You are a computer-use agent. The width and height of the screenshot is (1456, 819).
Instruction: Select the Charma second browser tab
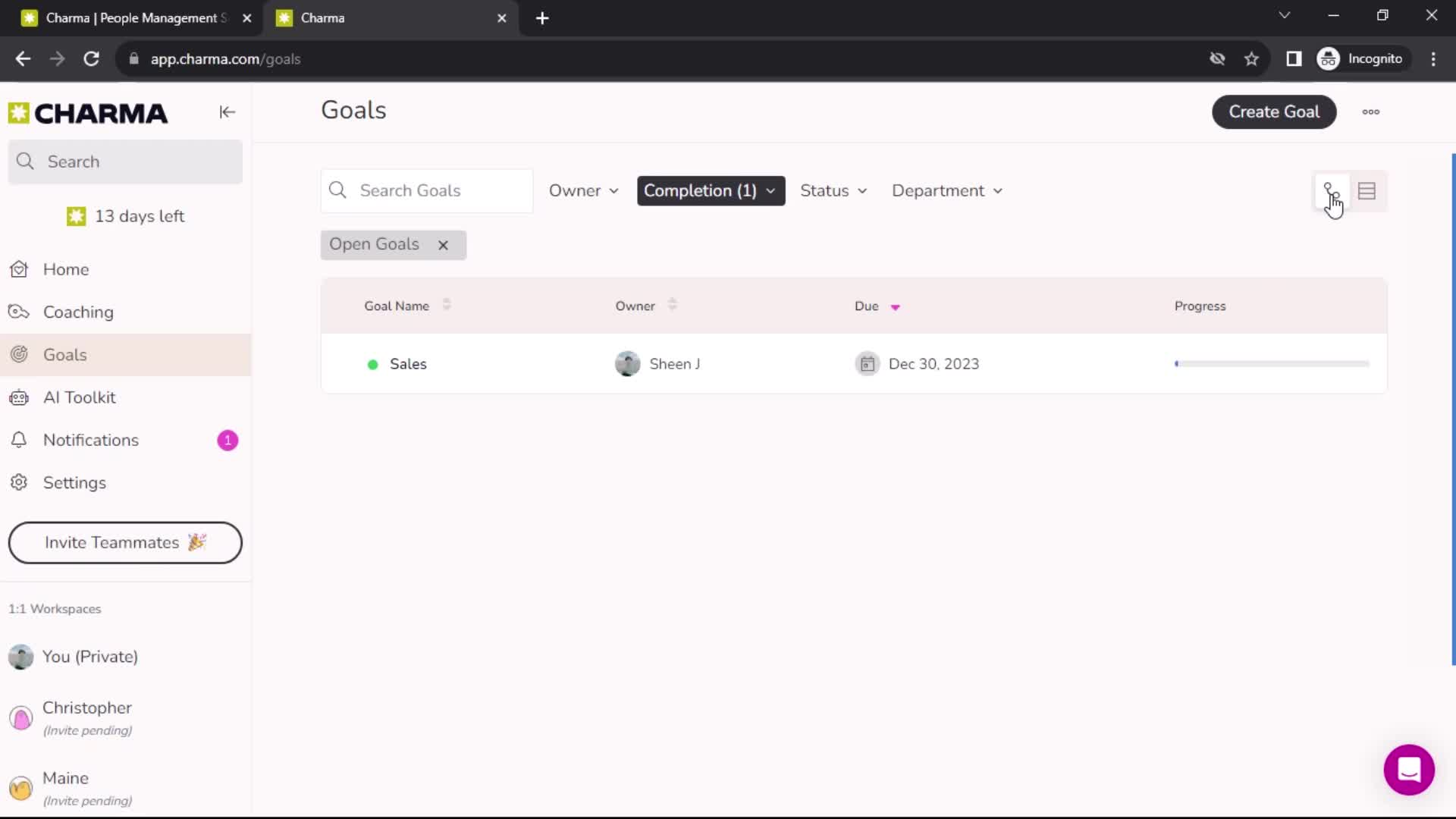(390, 18)
